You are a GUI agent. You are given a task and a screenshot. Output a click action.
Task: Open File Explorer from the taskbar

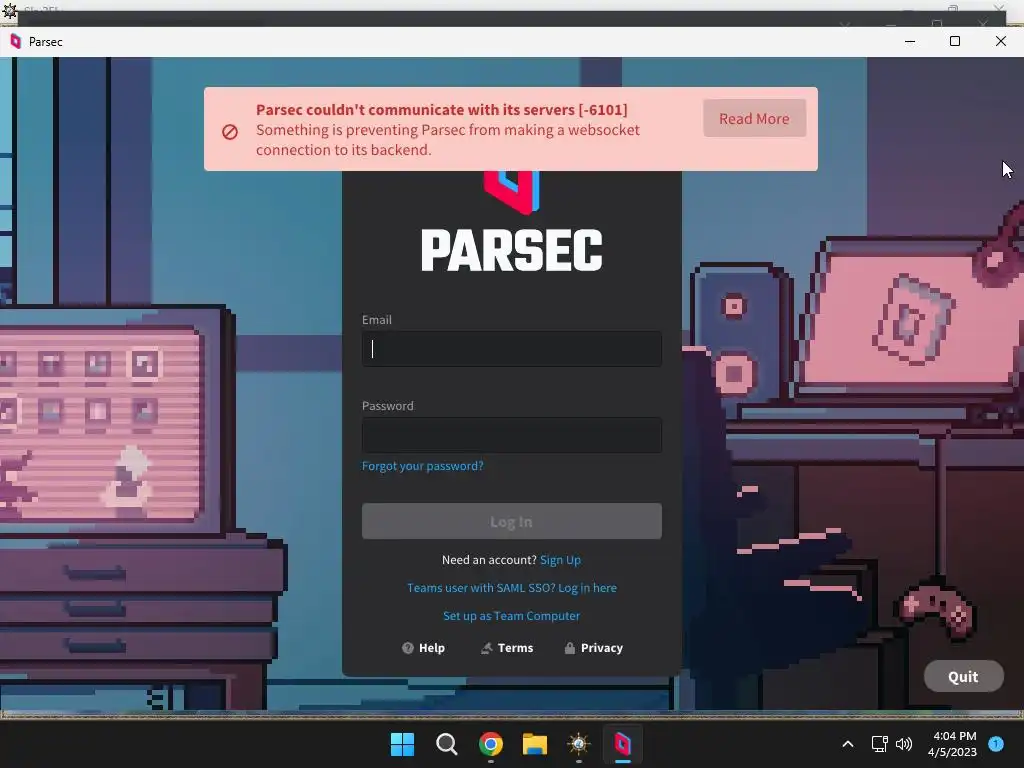point(535,744)
